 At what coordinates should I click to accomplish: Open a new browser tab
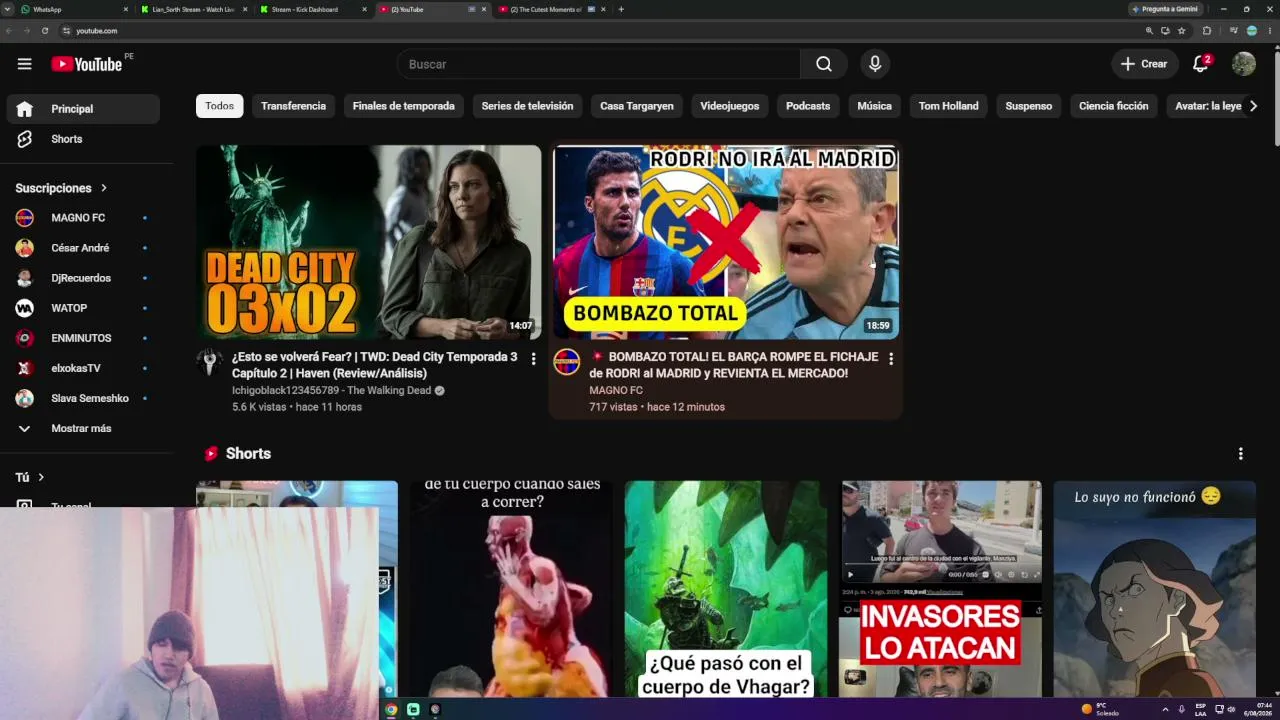[x=621, y=9]
